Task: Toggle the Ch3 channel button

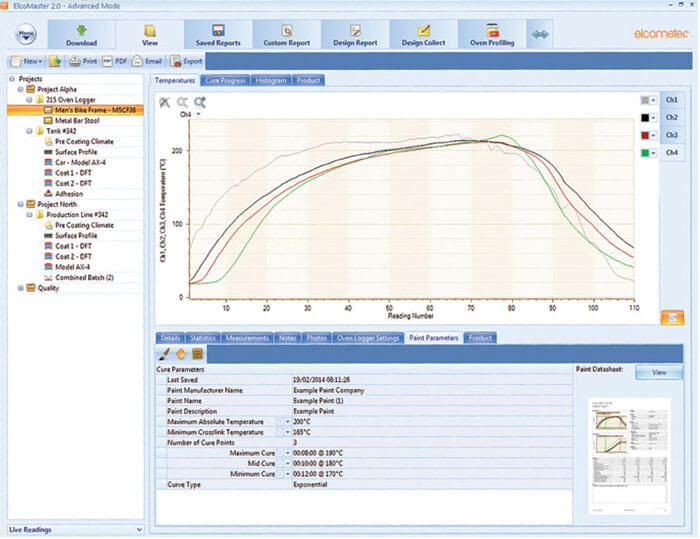Action: 671,135
